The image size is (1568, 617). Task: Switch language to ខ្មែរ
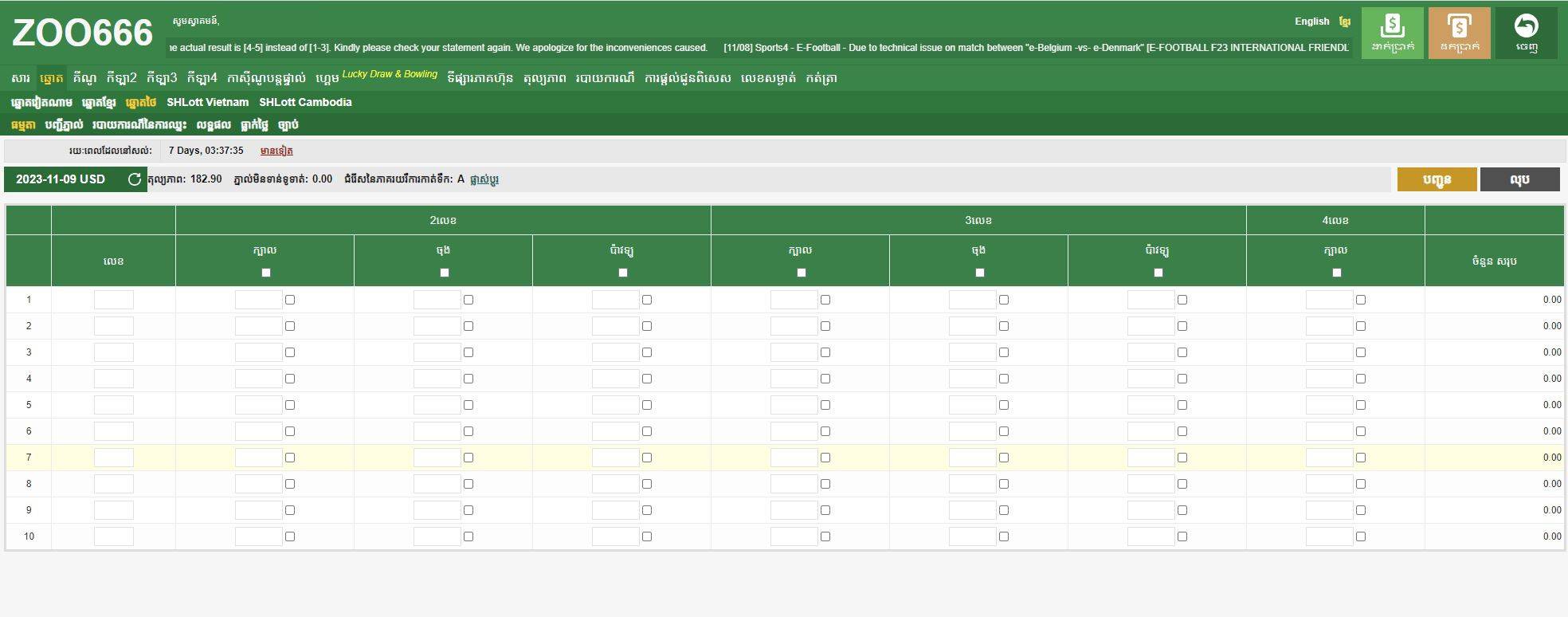(1345, 22)
